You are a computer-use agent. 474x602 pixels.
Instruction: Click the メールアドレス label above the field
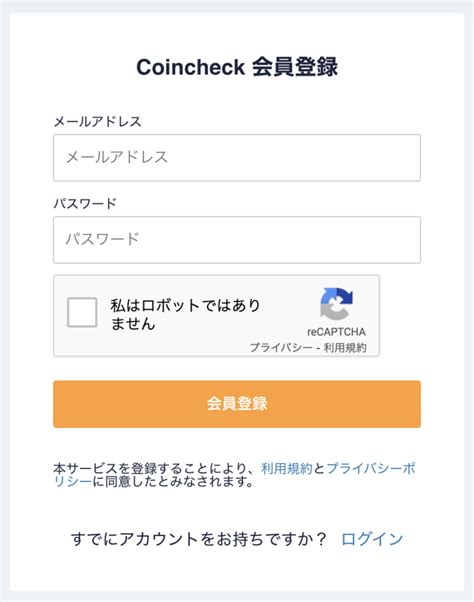click(x=97, y=122)
